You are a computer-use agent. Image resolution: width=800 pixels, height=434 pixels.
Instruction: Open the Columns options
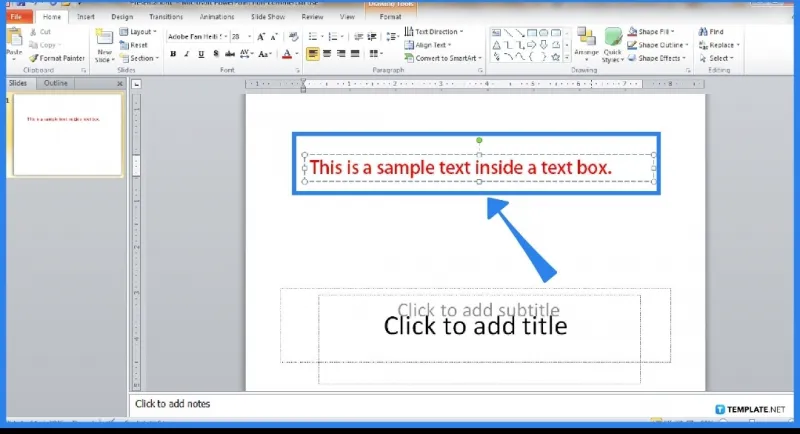tap(376, 54)
